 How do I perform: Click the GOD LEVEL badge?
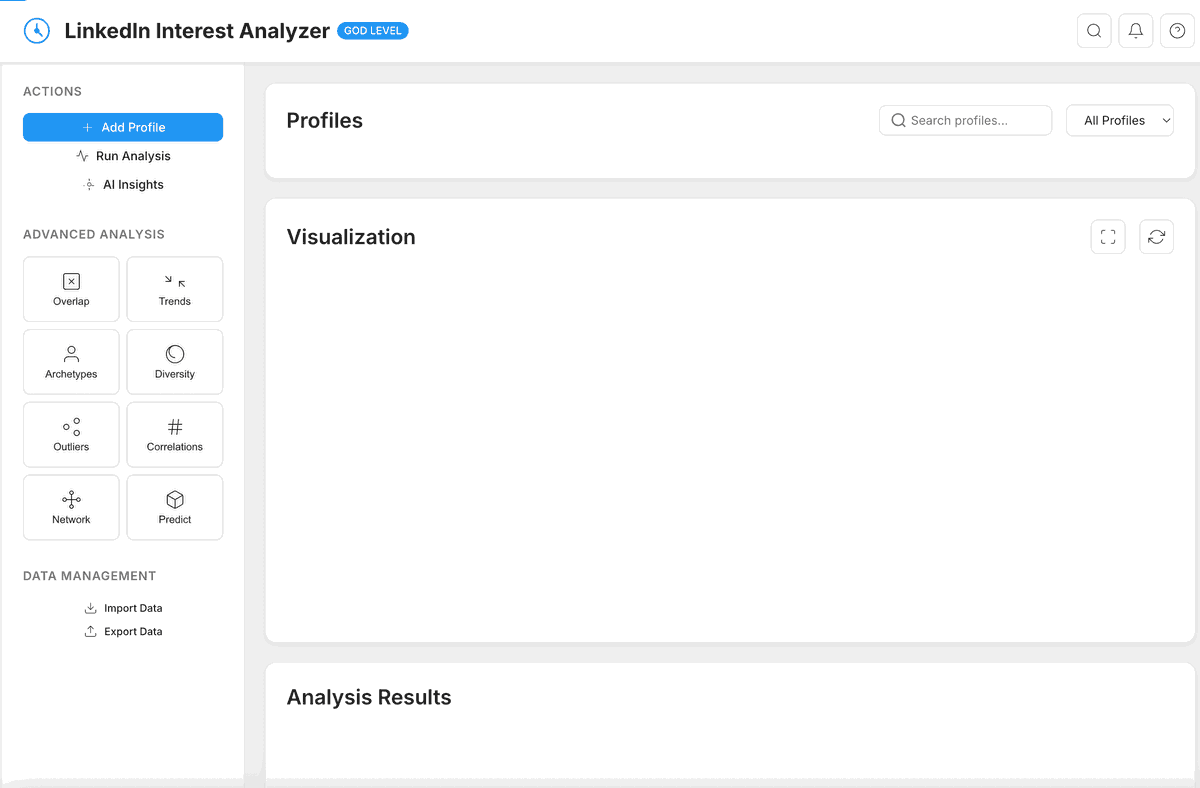pyautogui.click(x=372, y=30)
